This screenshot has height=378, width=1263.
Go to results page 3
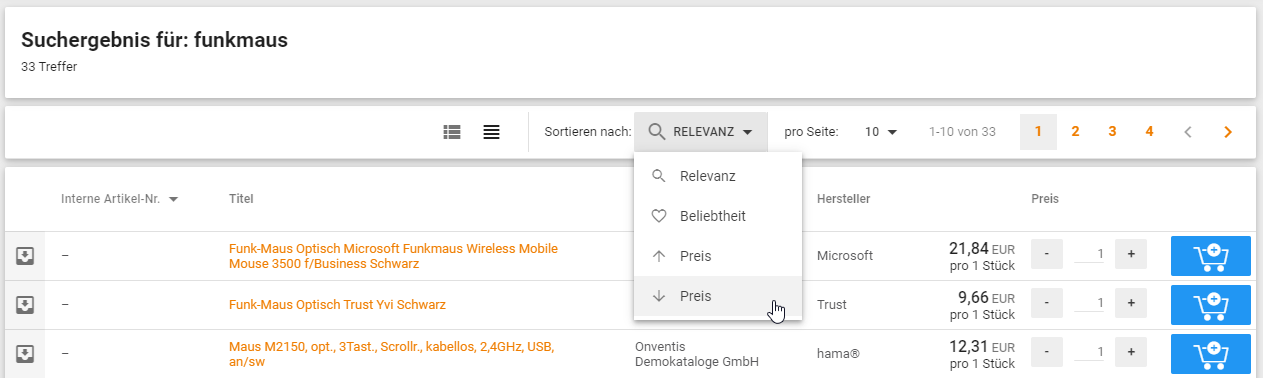1112,132
